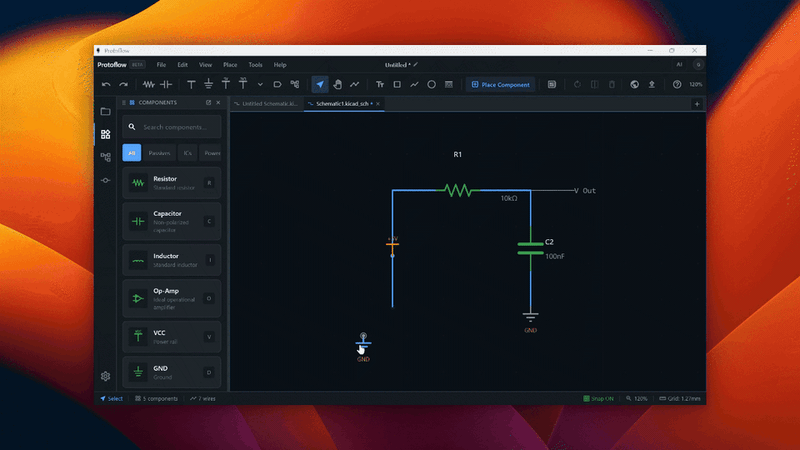Open the Help menu

coord(280,65)
